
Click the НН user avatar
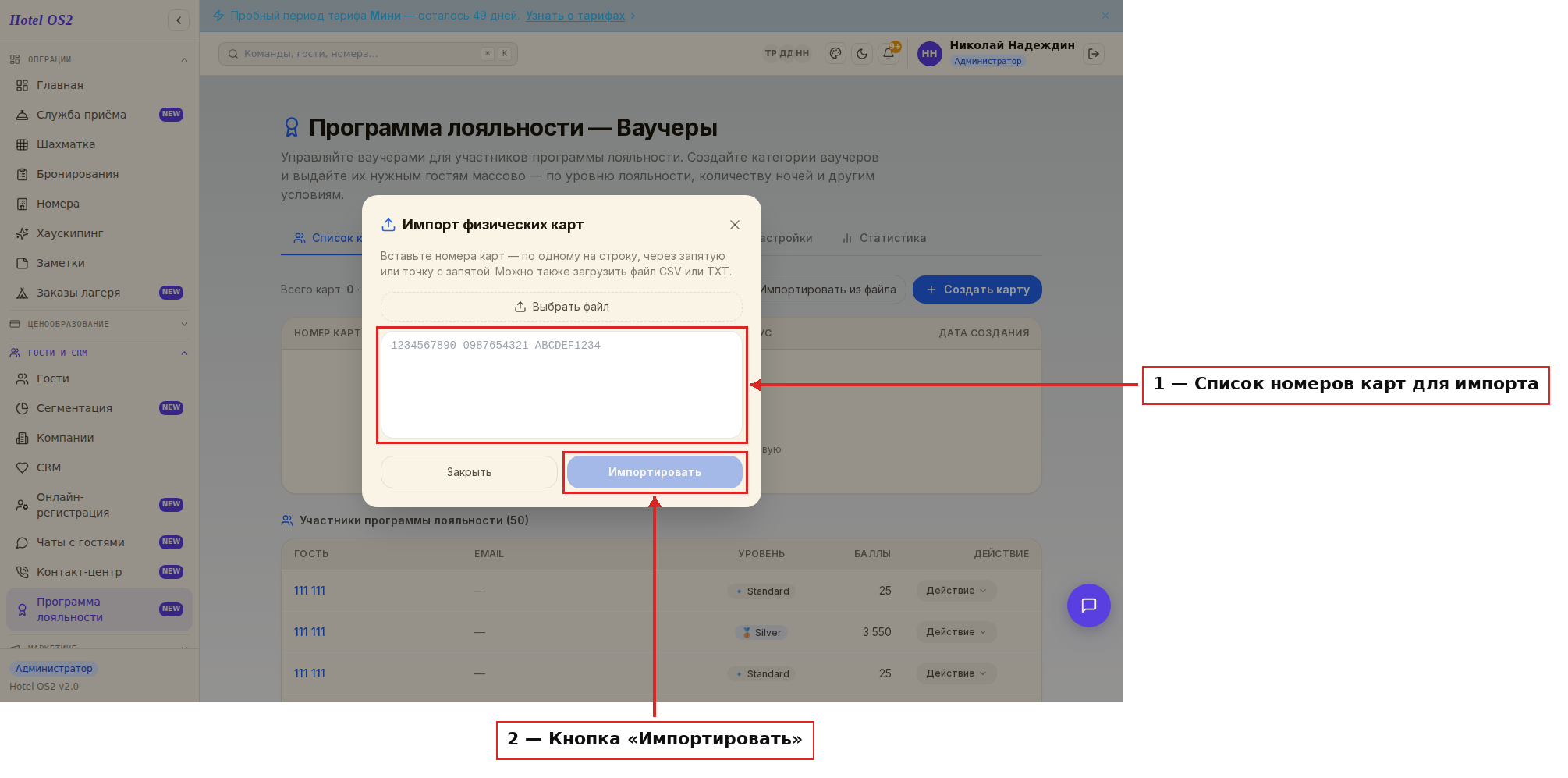[929, 54]
